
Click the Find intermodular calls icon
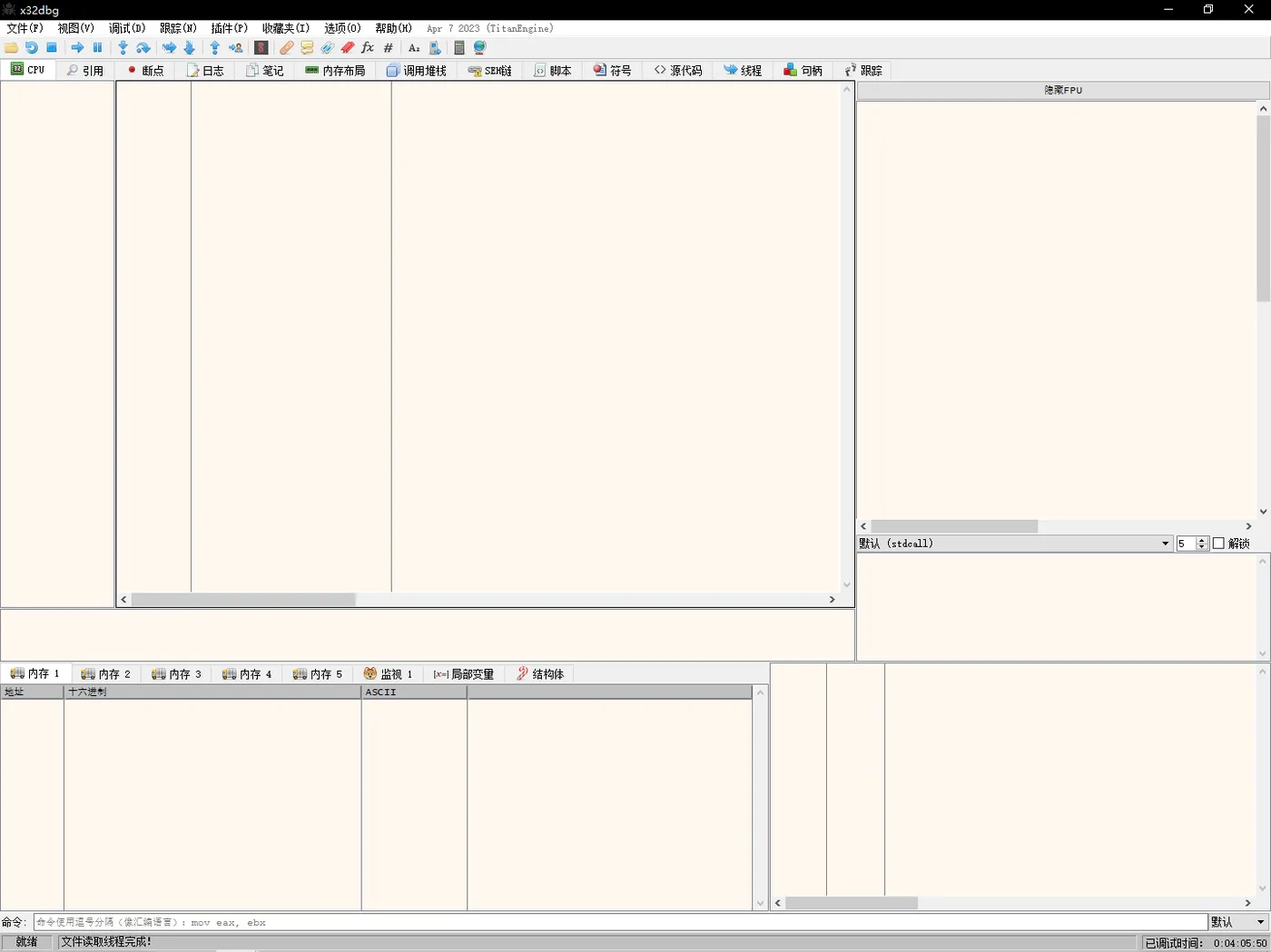coord(435,47)
